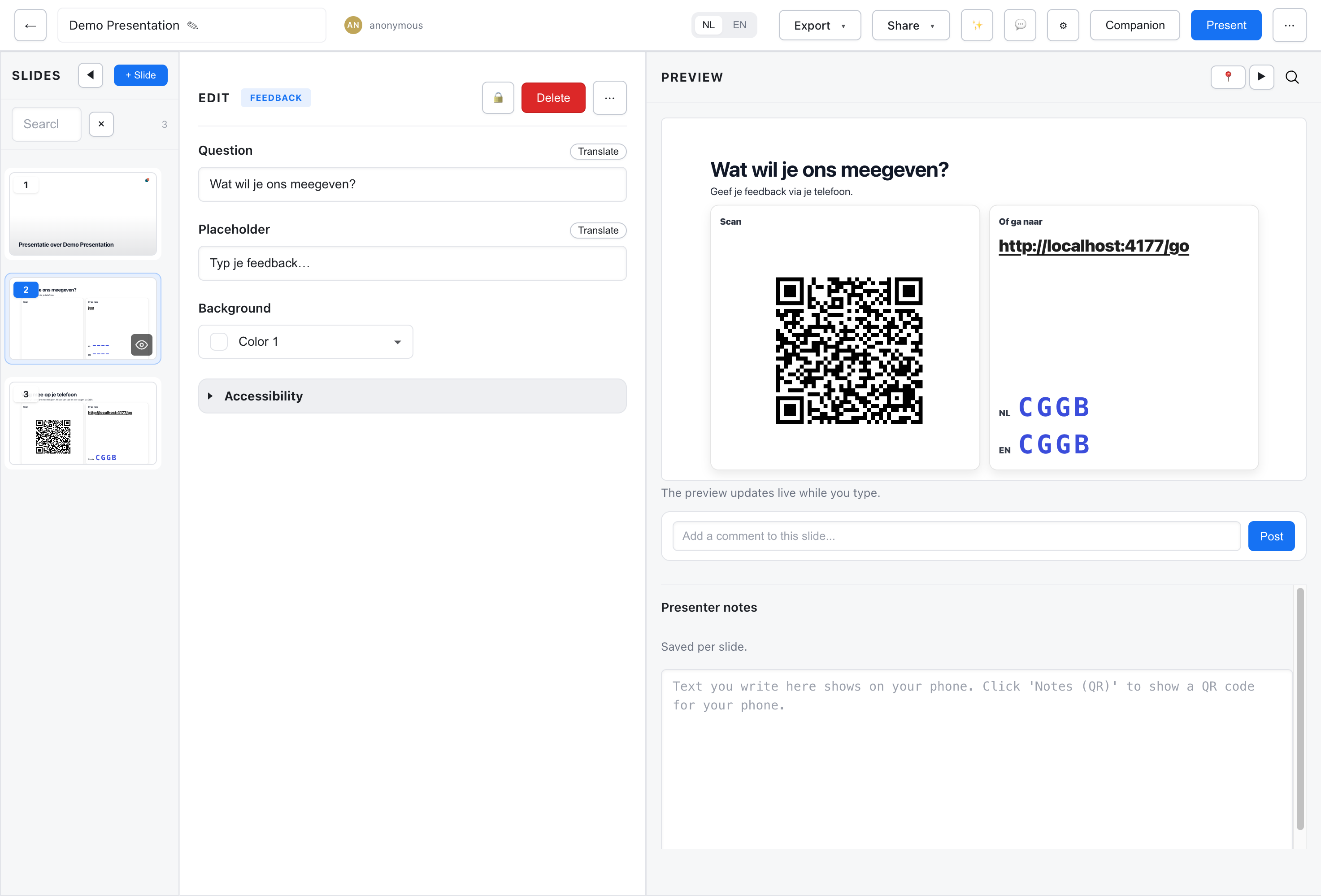Add a new slide with + Slide

(x=140, y=75)
